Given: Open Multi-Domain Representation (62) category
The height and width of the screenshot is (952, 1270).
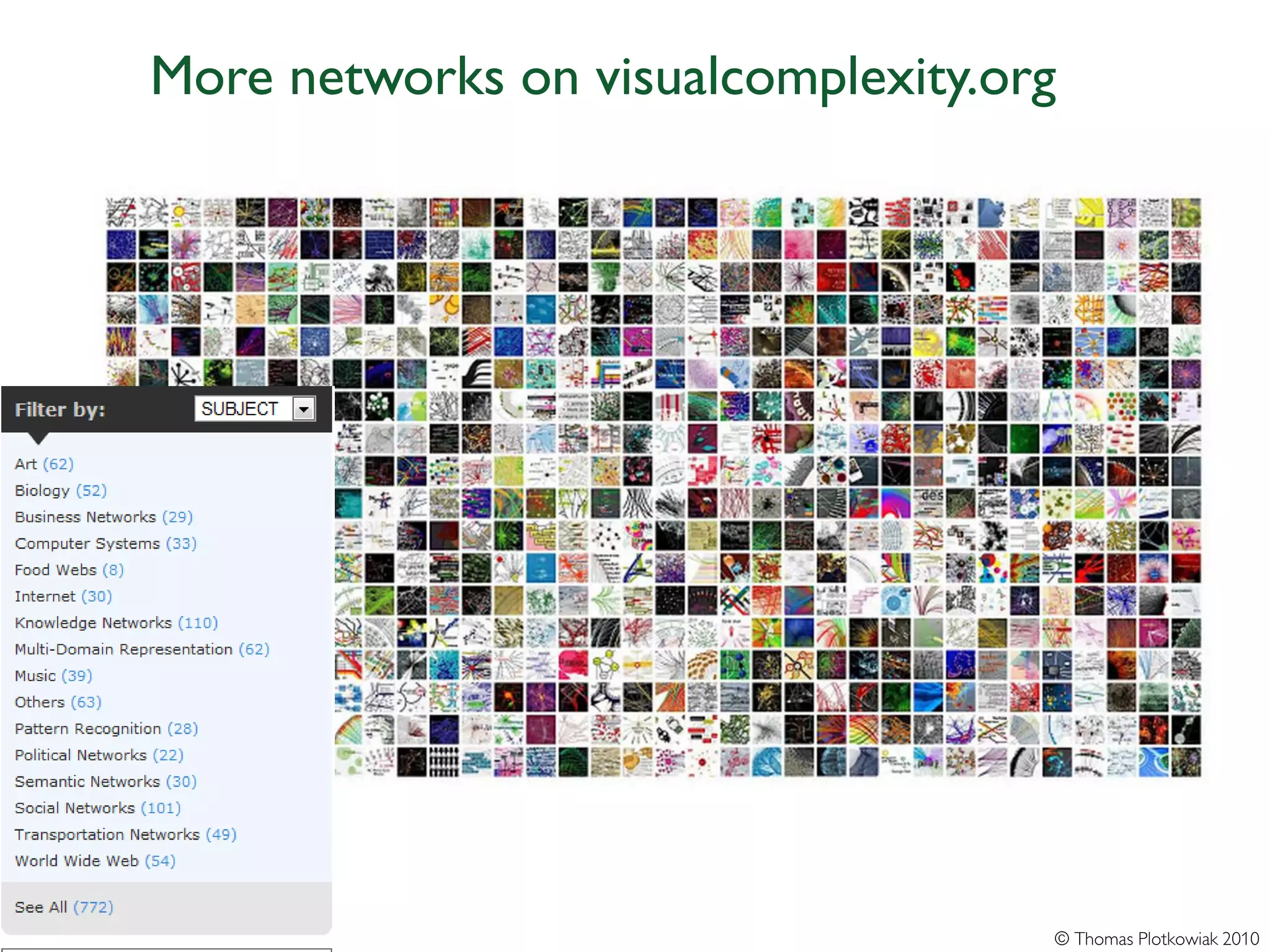Looking at the screenshot, I should (142, 650).
